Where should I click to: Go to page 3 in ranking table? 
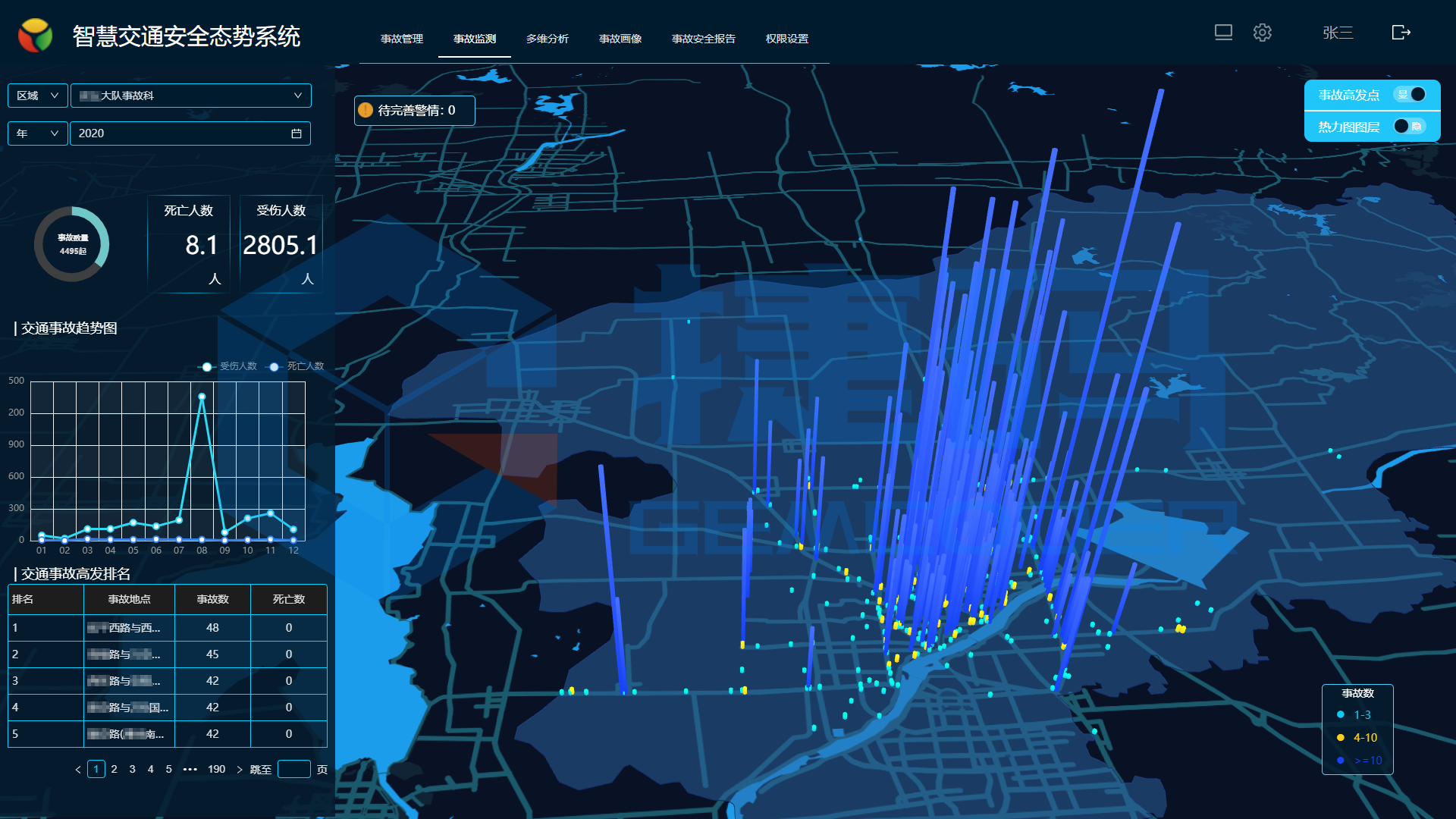132,769
